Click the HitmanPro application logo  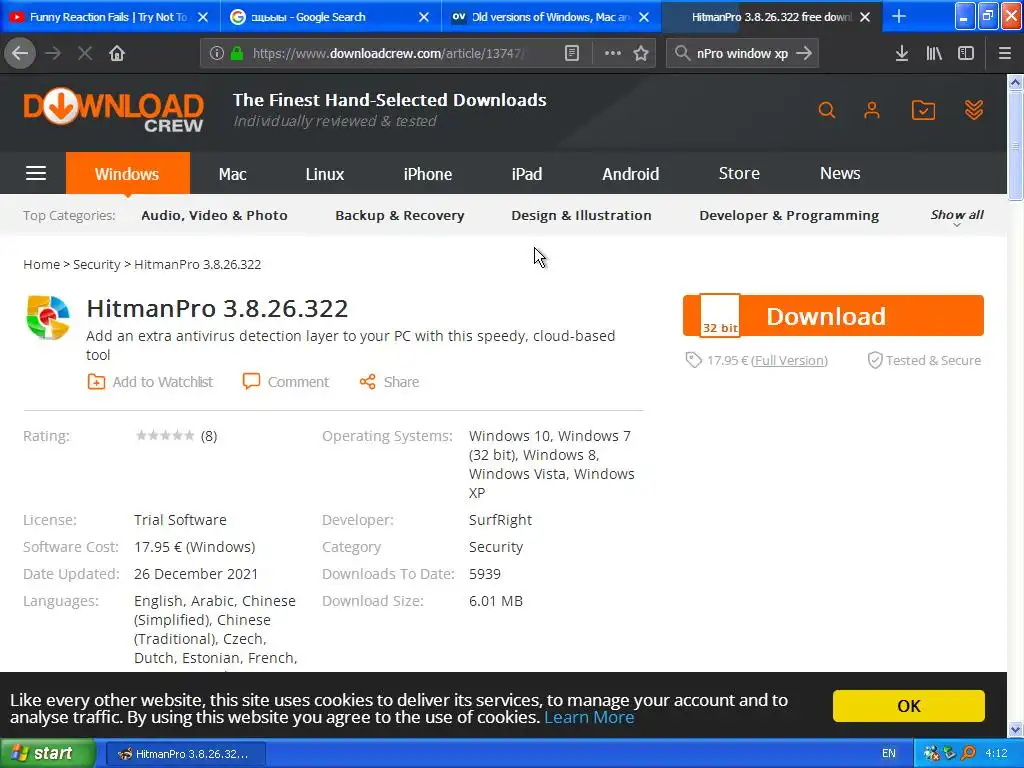click(x=48, y=317)
